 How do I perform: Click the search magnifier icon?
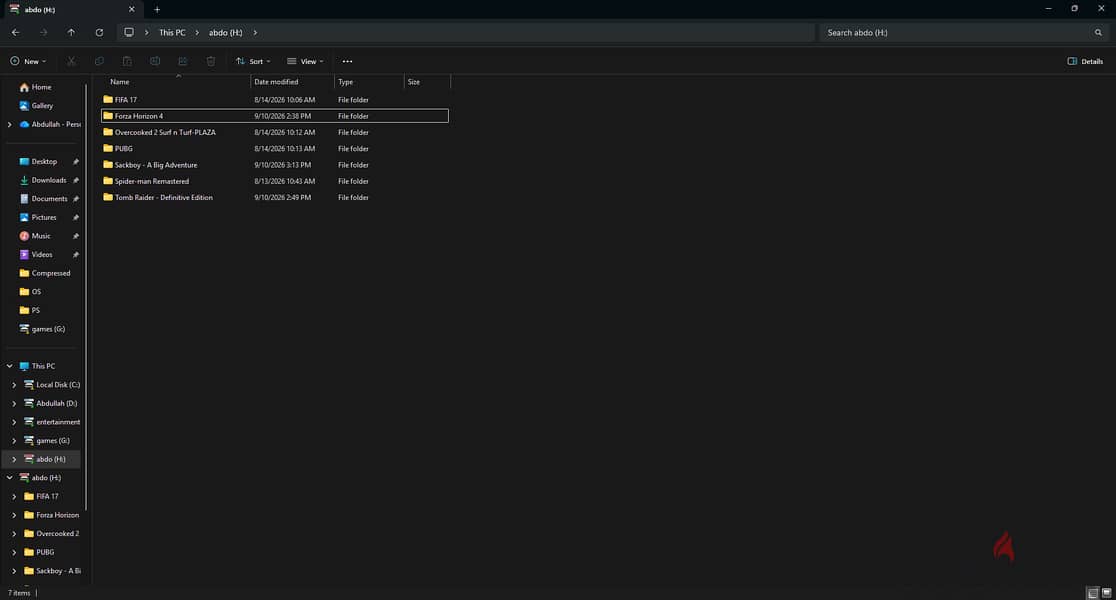(x=1098, y=33)
